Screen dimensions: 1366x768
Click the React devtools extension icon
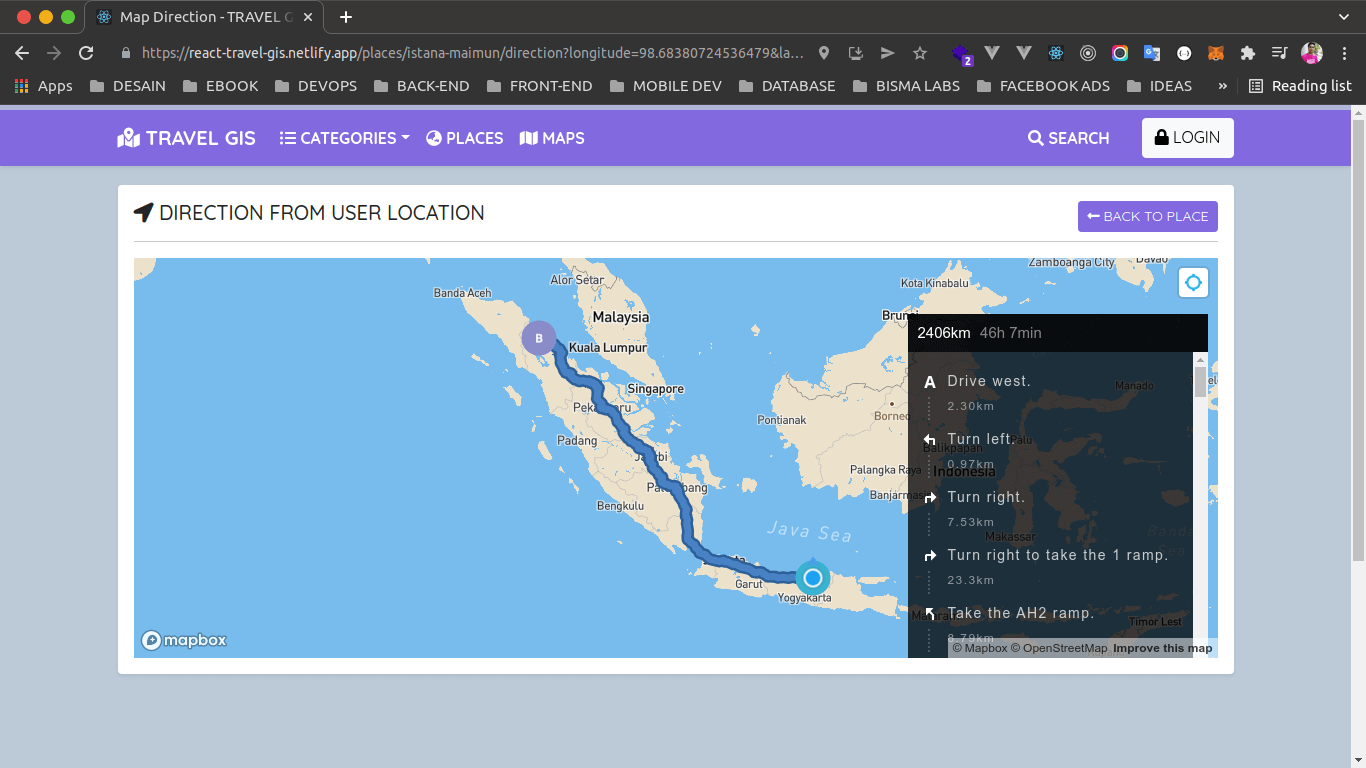pos(1056,53)
